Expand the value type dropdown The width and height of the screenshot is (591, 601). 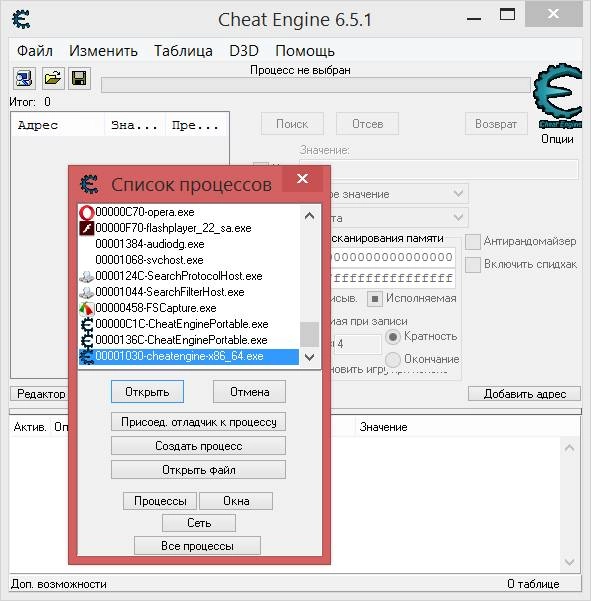click(x=458, y=217)
